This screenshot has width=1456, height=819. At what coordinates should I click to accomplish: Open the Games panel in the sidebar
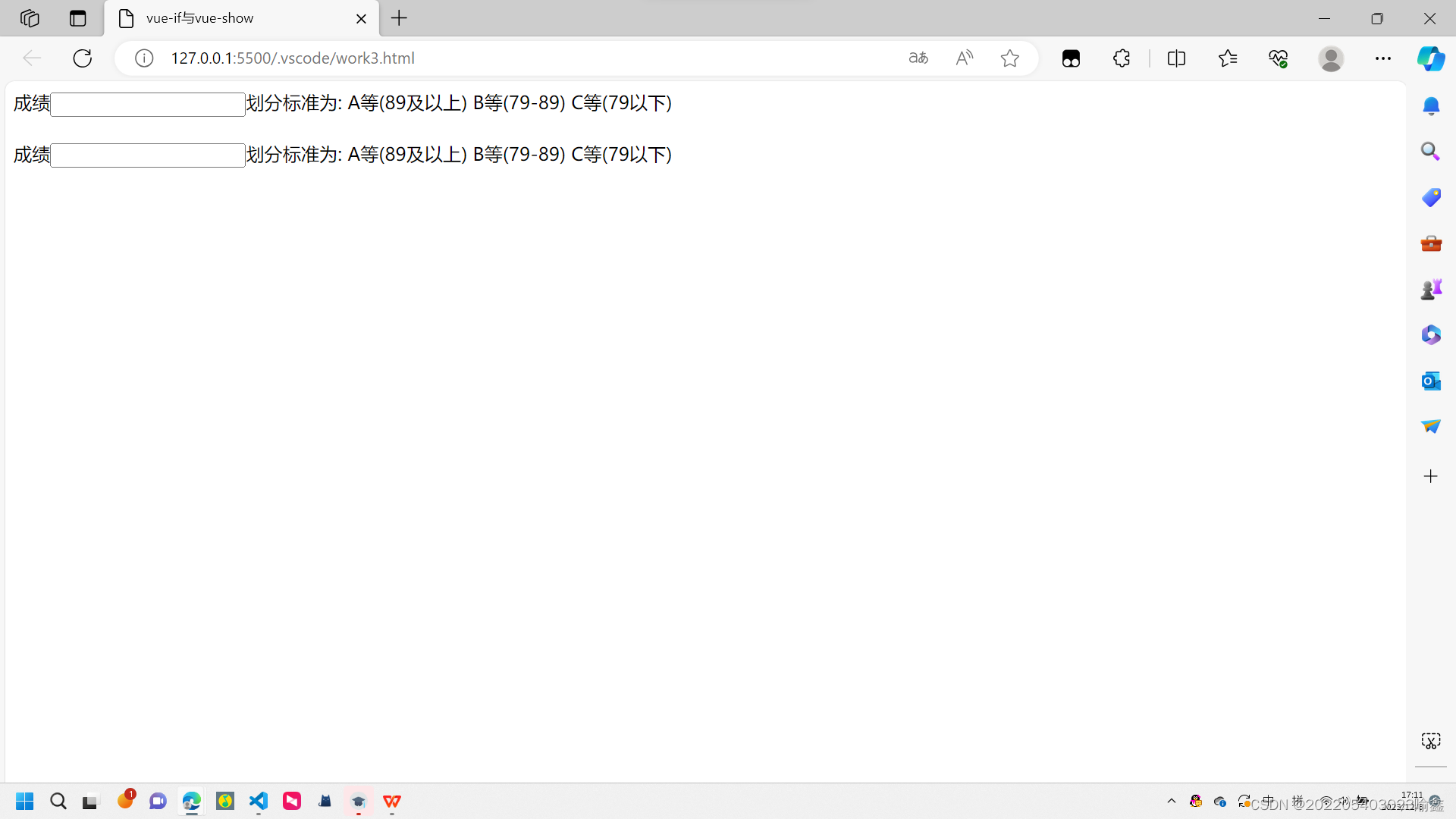coord(1432,289)
